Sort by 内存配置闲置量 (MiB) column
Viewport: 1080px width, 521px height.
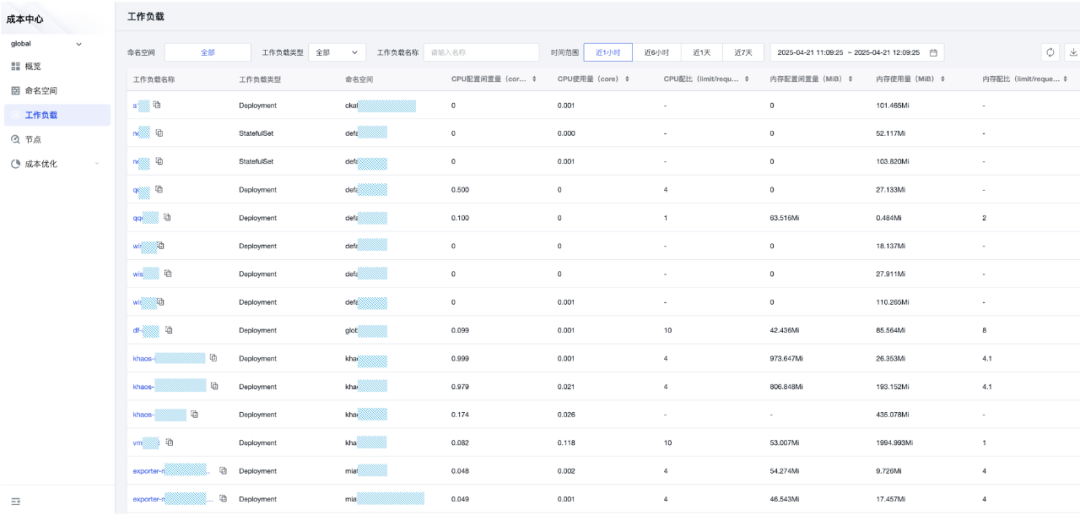pyautogui.click(x=851, y=80)
